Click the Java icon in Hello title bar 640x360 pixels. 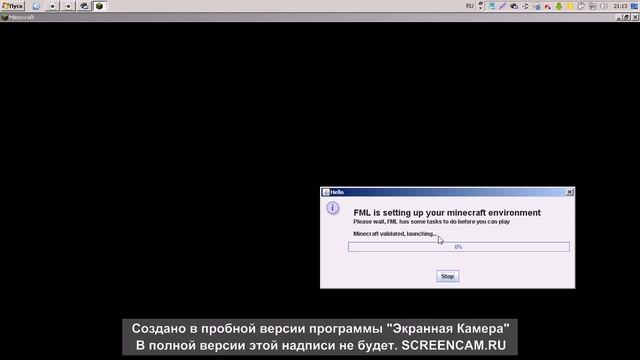pos(326,192)
